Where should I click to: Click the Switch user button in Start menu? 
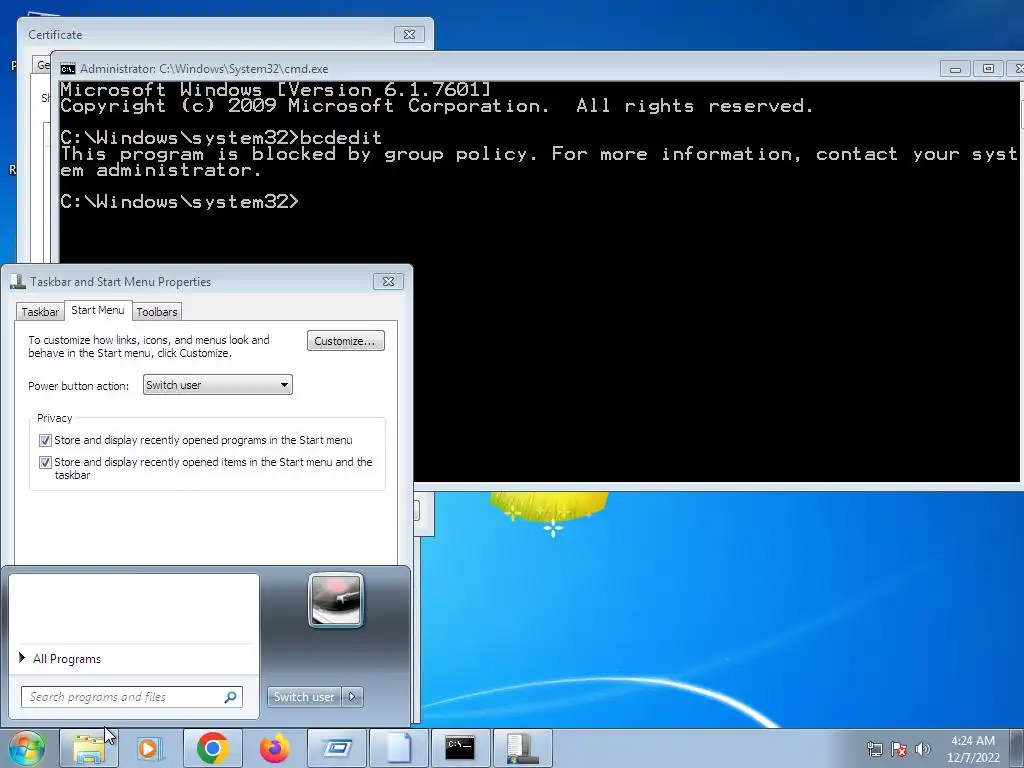coord(304,697)
